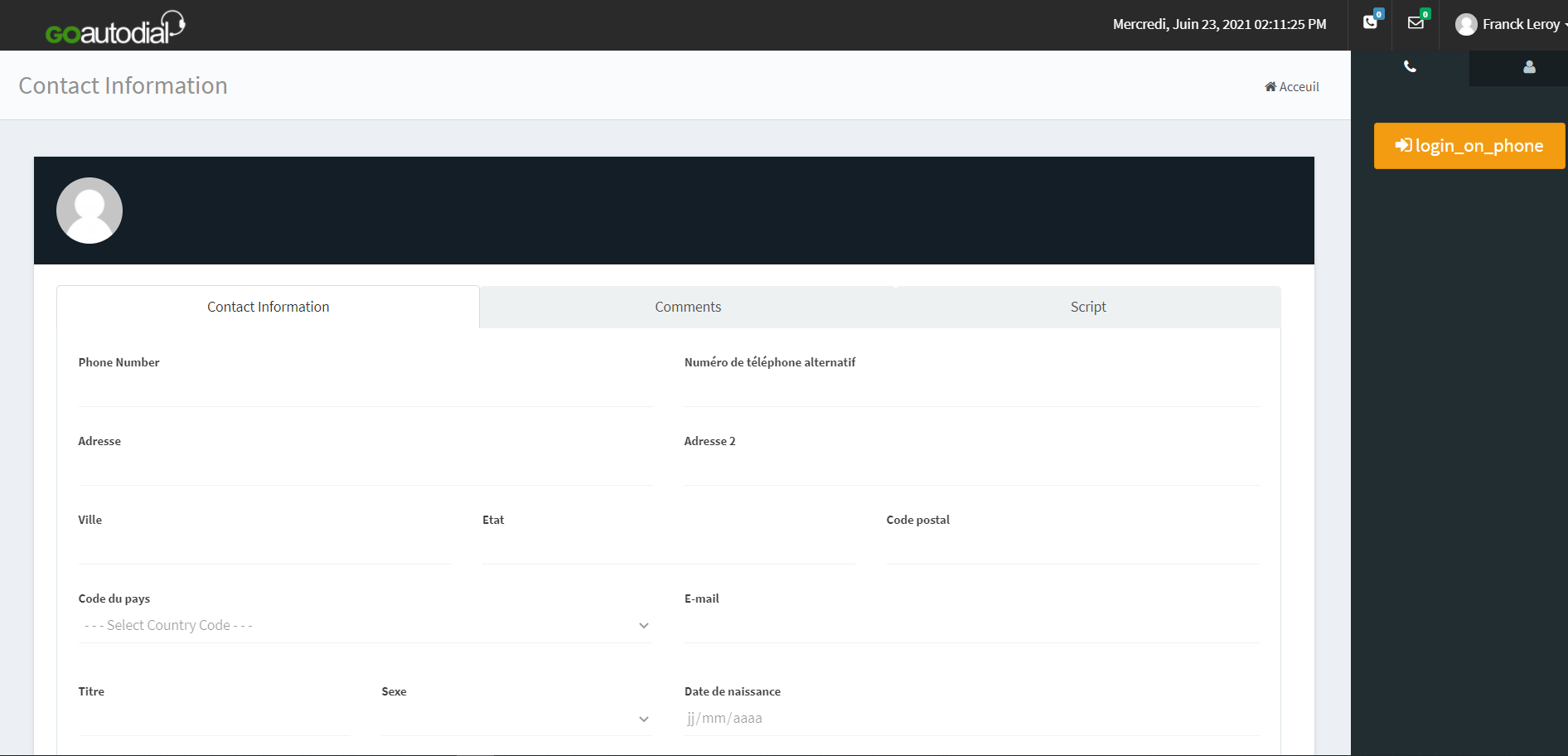Open the call notifications phone icon
The image size is (1568, 756).
[1371, 22]
